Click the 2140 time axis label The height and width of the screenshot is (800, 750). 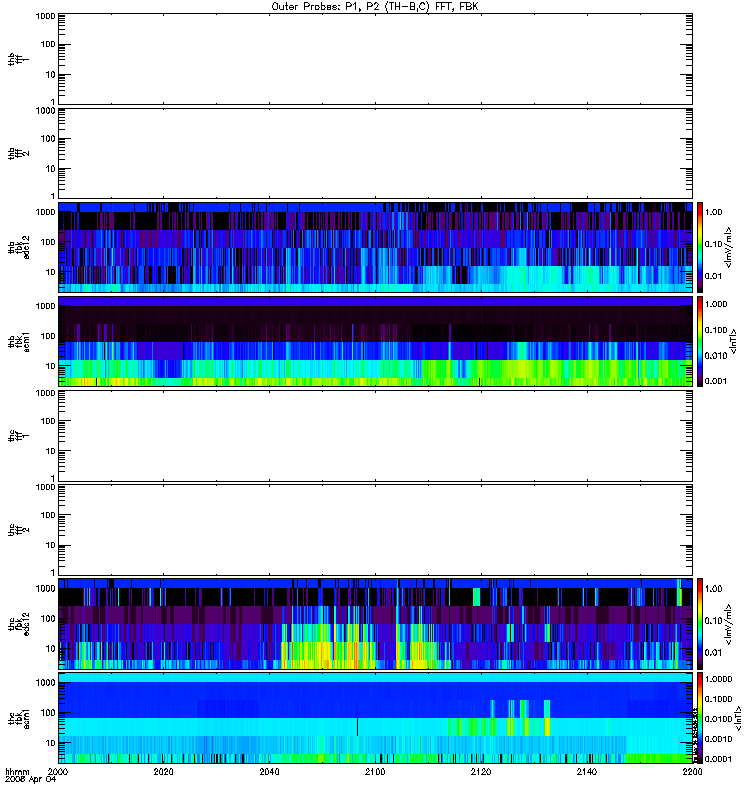[587, 771]
